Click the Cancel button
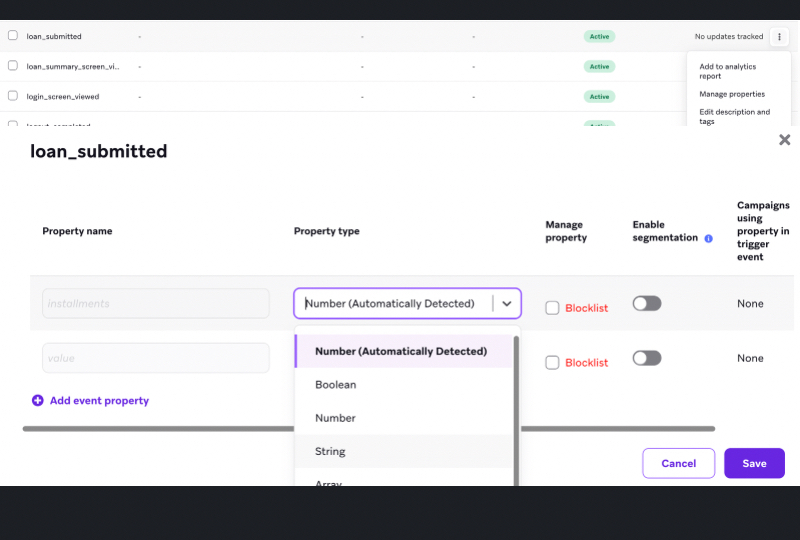The image size is (800, 540). [x=678, y=463]
